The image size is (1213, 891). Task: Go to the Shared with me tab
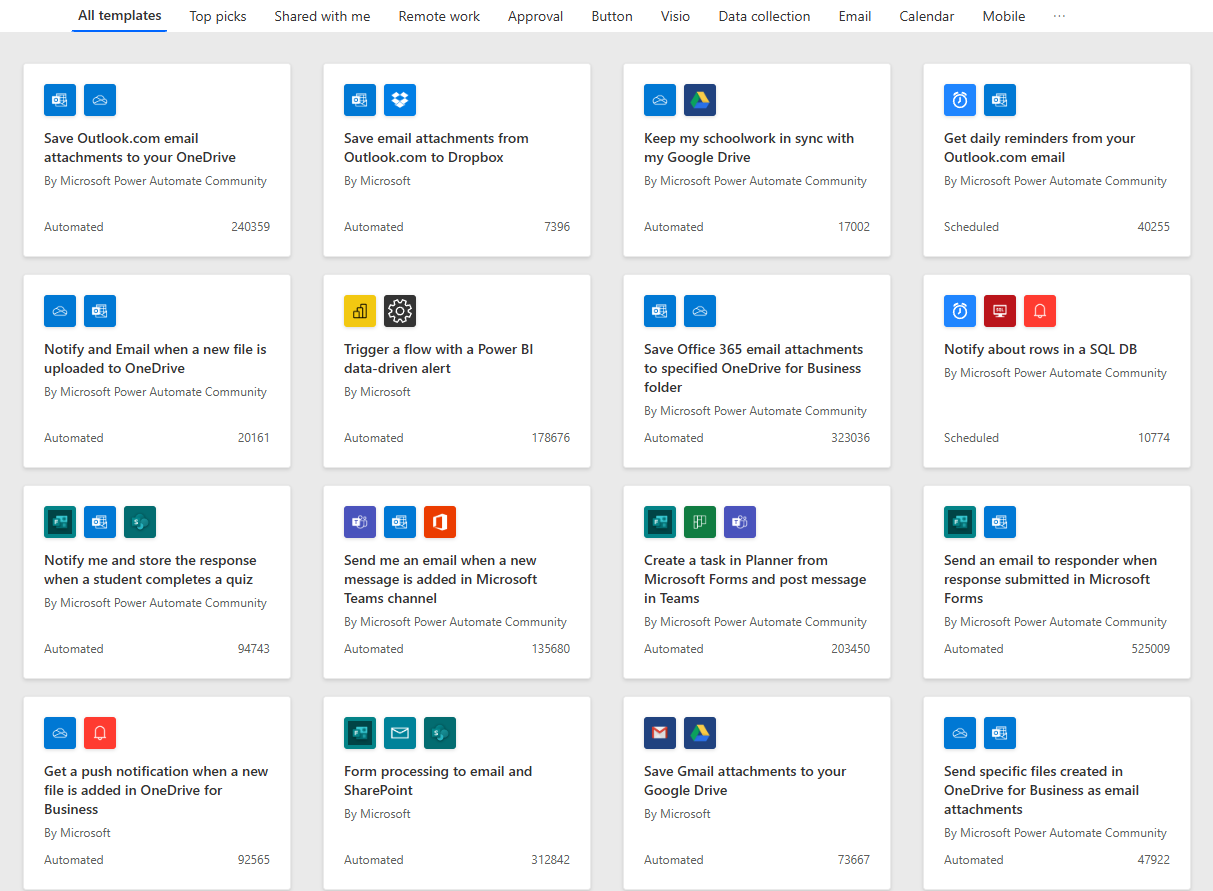click(x=322, y=16)
